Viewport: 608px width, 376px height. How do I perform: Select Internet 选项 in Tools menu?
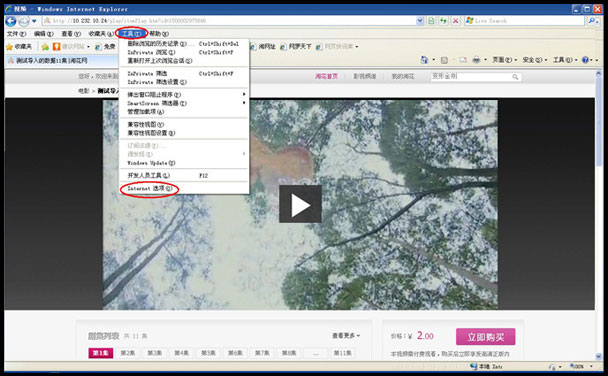pos(150,188)
